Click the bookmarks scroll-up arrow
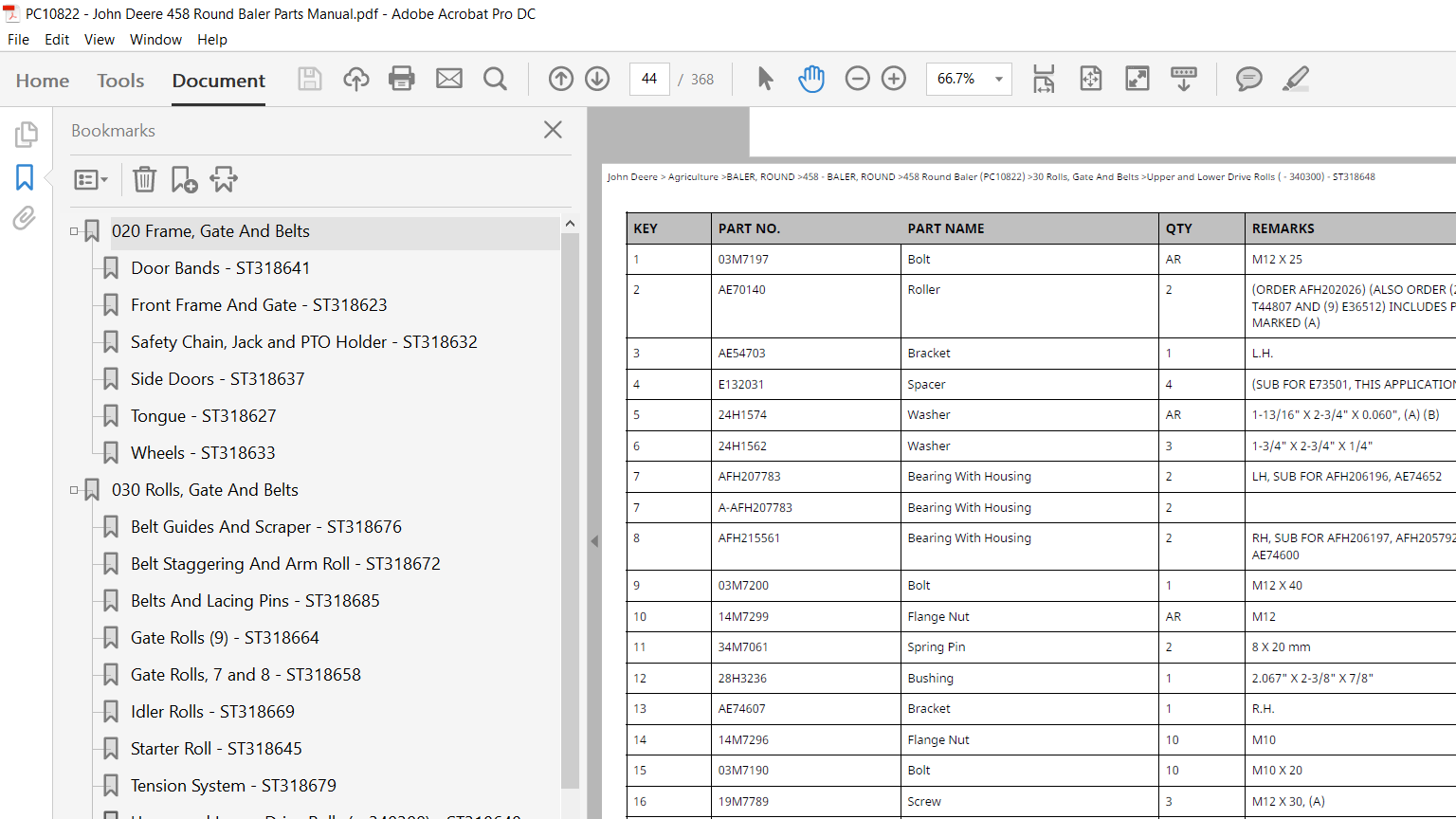This screenshot has height=819, width=1456. [x=570, y=224]
